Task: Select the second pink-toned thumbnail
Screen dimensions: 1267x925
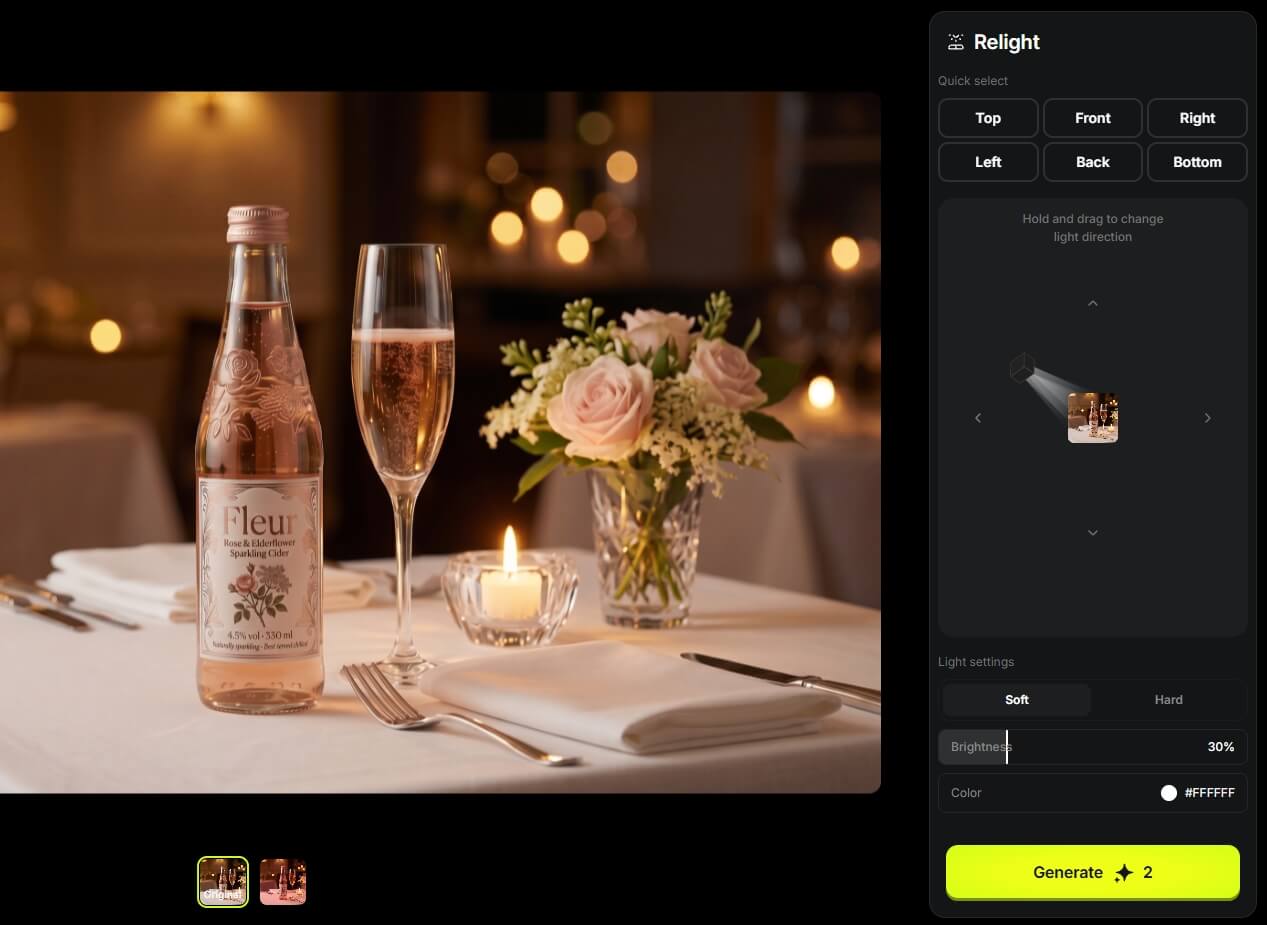Action: [283, 882]
